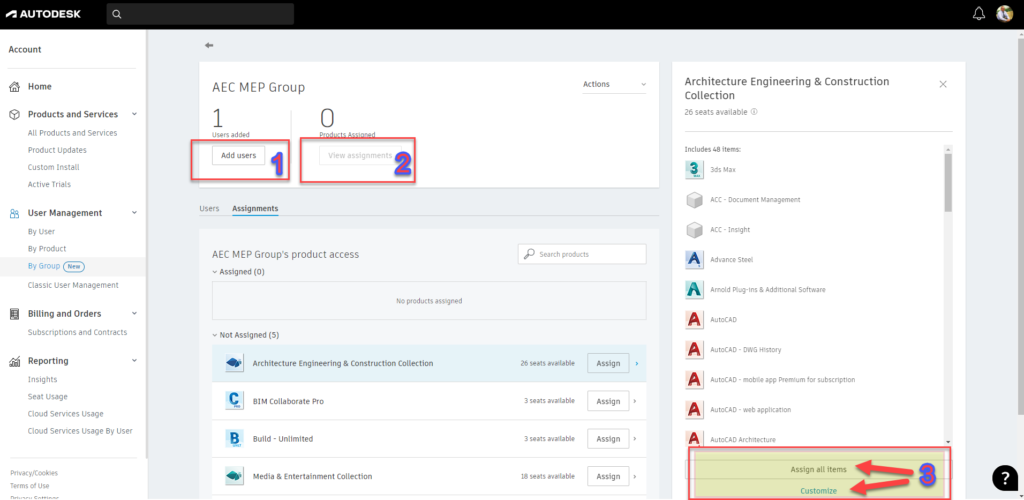Click the Home house icon
The image size is (1024, 500).
click(15, 86)
